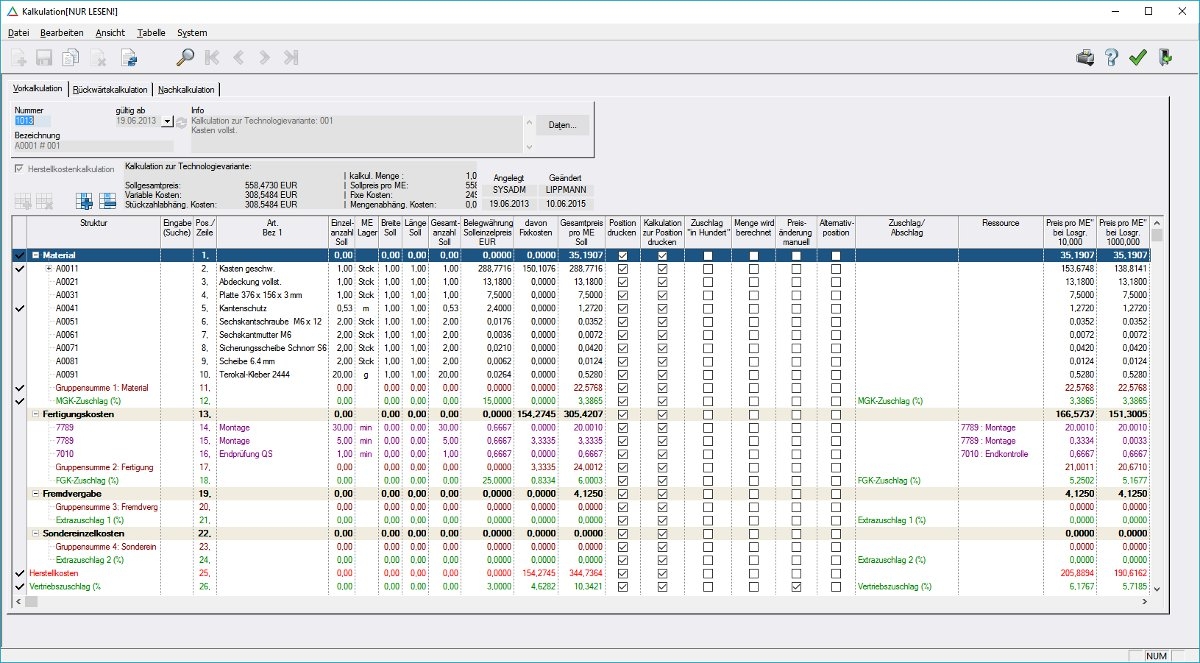Open the 'gültig ab' date dropdown
This screenshot has width=1200, height=663.
click(167, 121)
